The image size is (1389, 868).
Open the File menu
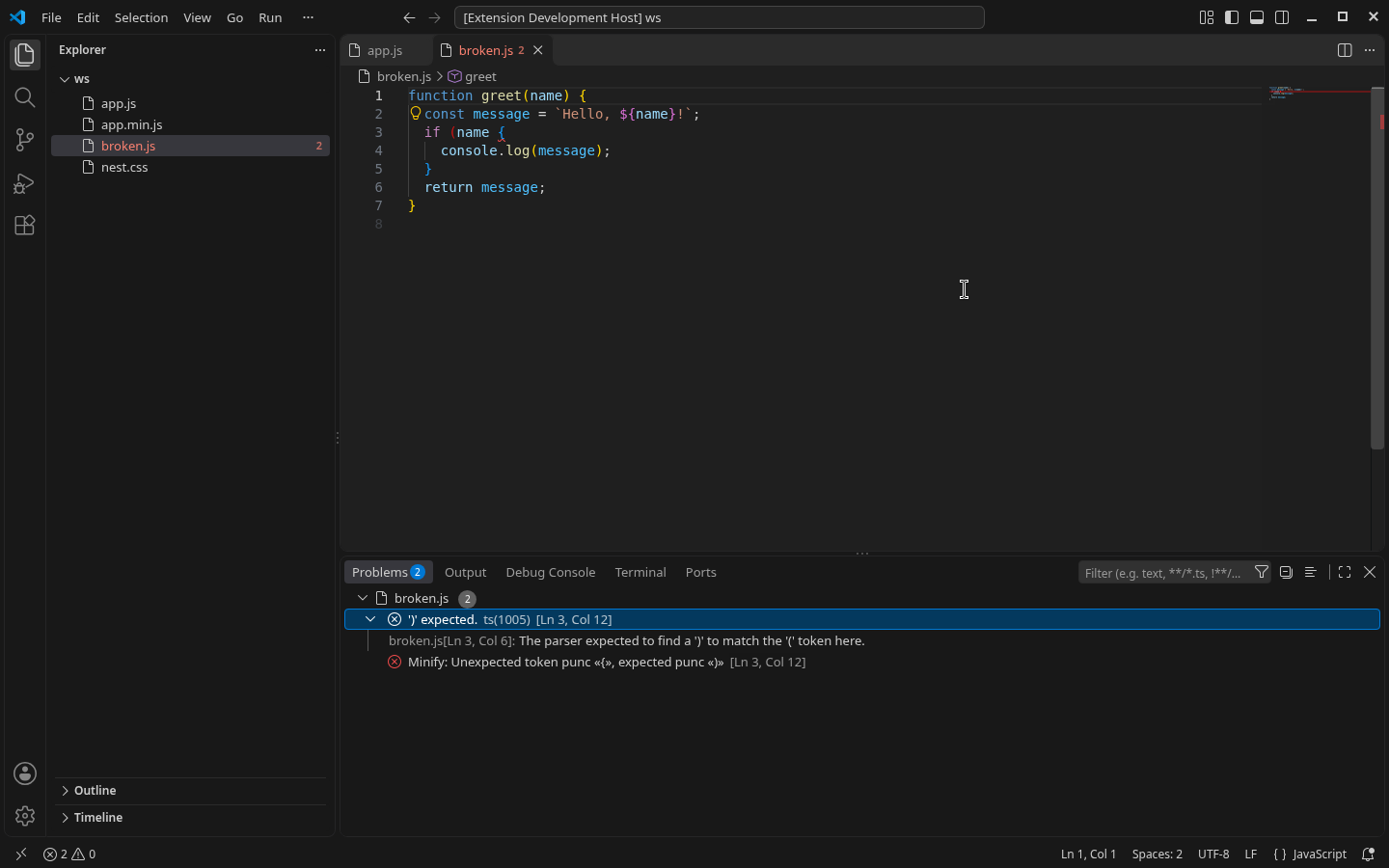pyautogui.click(x=51, y=17)
